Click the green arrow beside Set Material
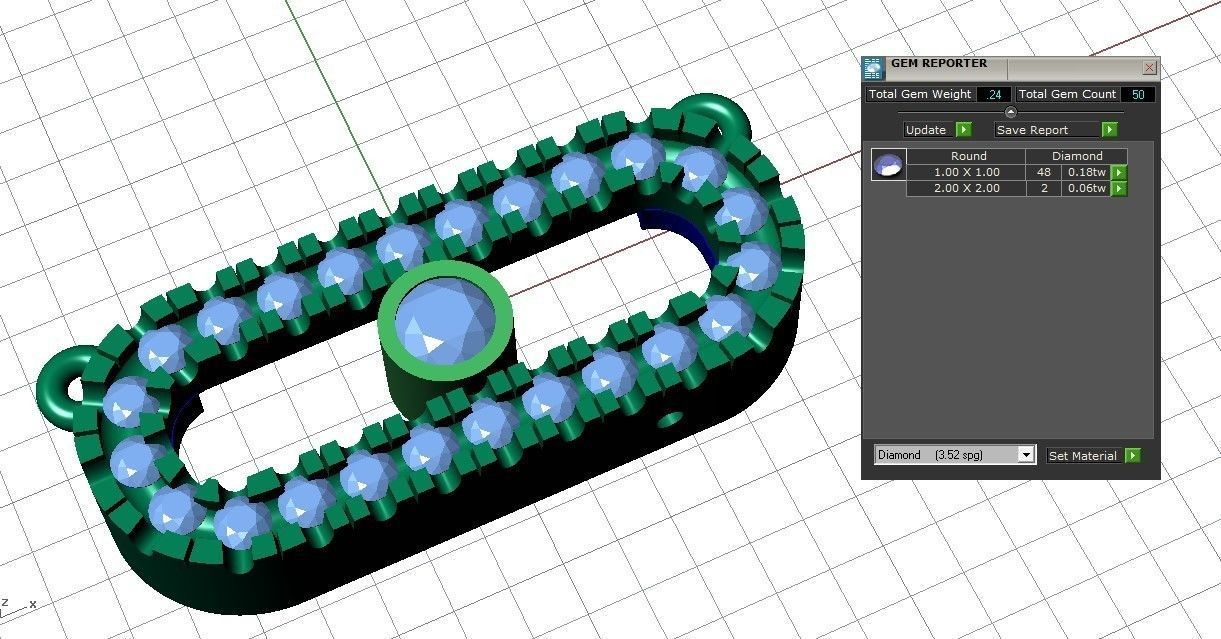 (1132, 455)
